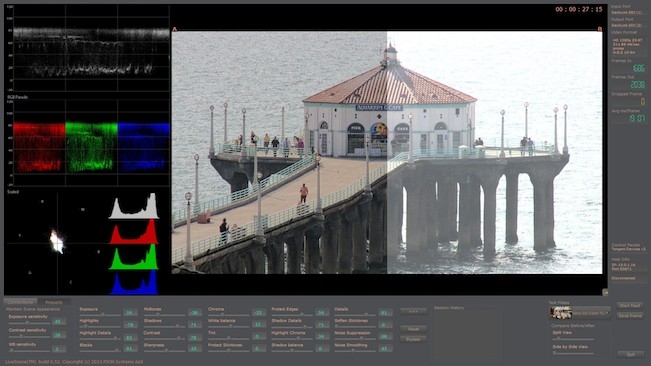Screen dimensions: 651x366
Task: Click the Noise Suppression slider
Action: pyautogui.click(x=356, y=338)
